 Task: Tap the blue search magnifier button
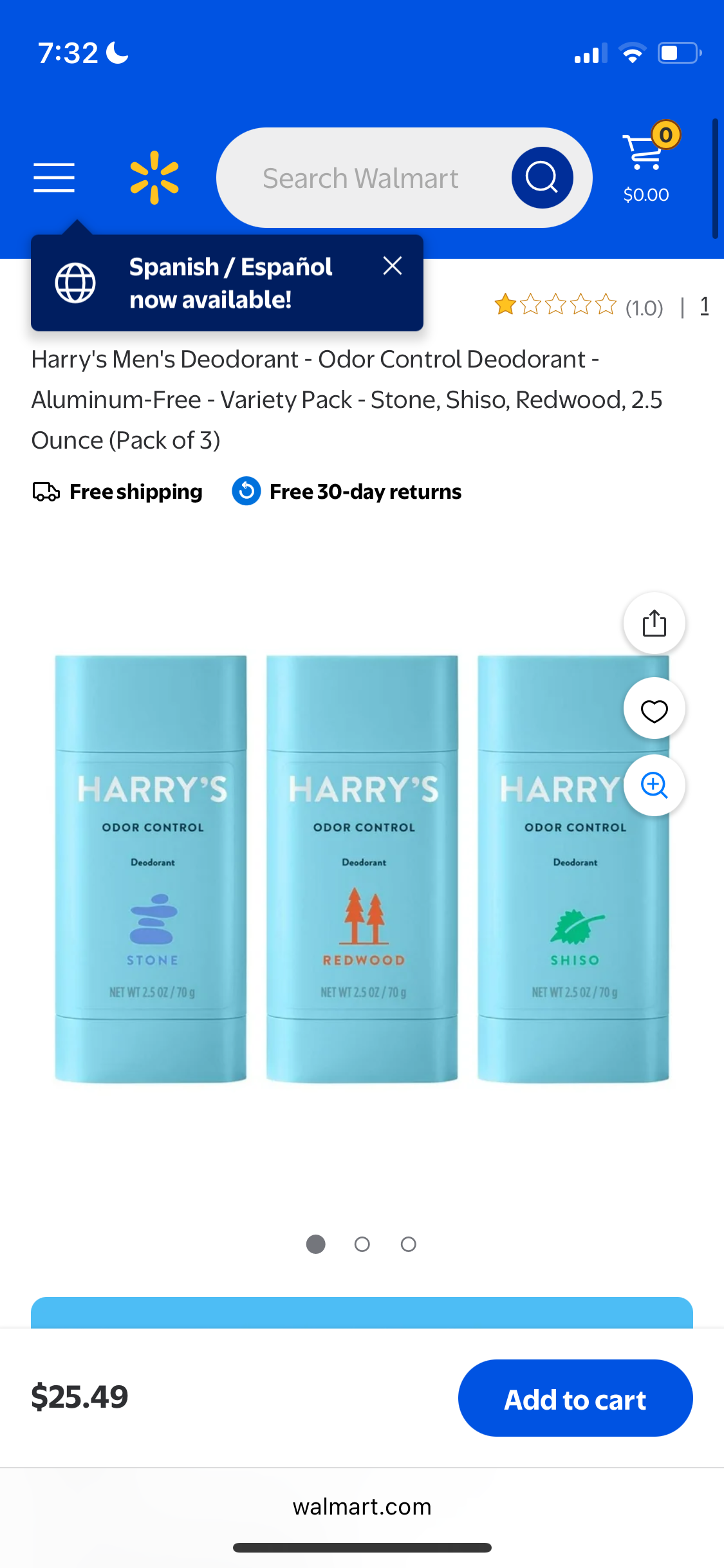tap(542, 178)
